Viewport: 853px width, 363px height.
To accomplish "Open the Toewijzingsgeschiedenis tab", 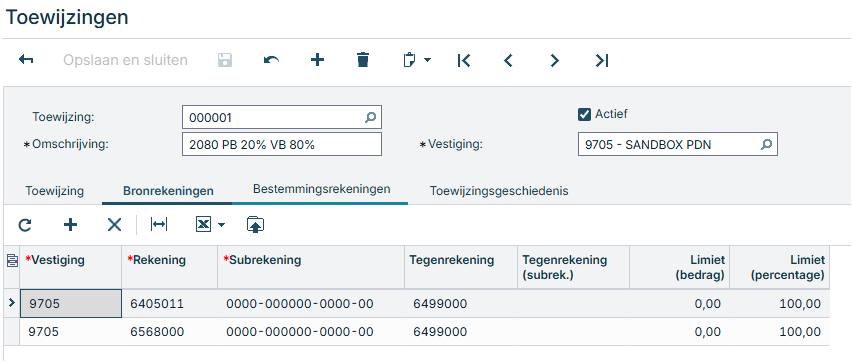I will click(499, 191).
